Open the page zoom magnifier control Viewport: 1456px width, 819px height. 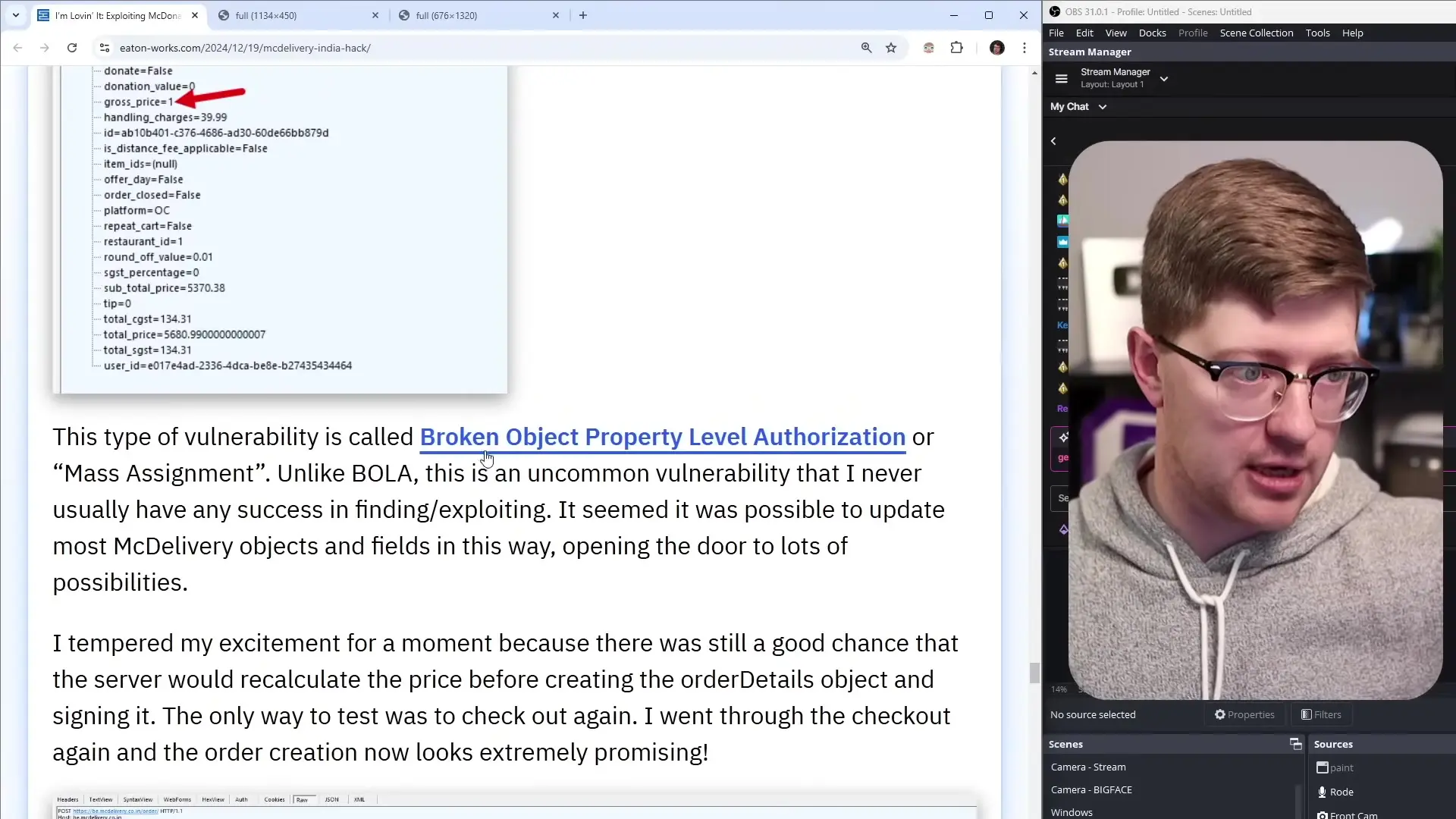[867, 48]
